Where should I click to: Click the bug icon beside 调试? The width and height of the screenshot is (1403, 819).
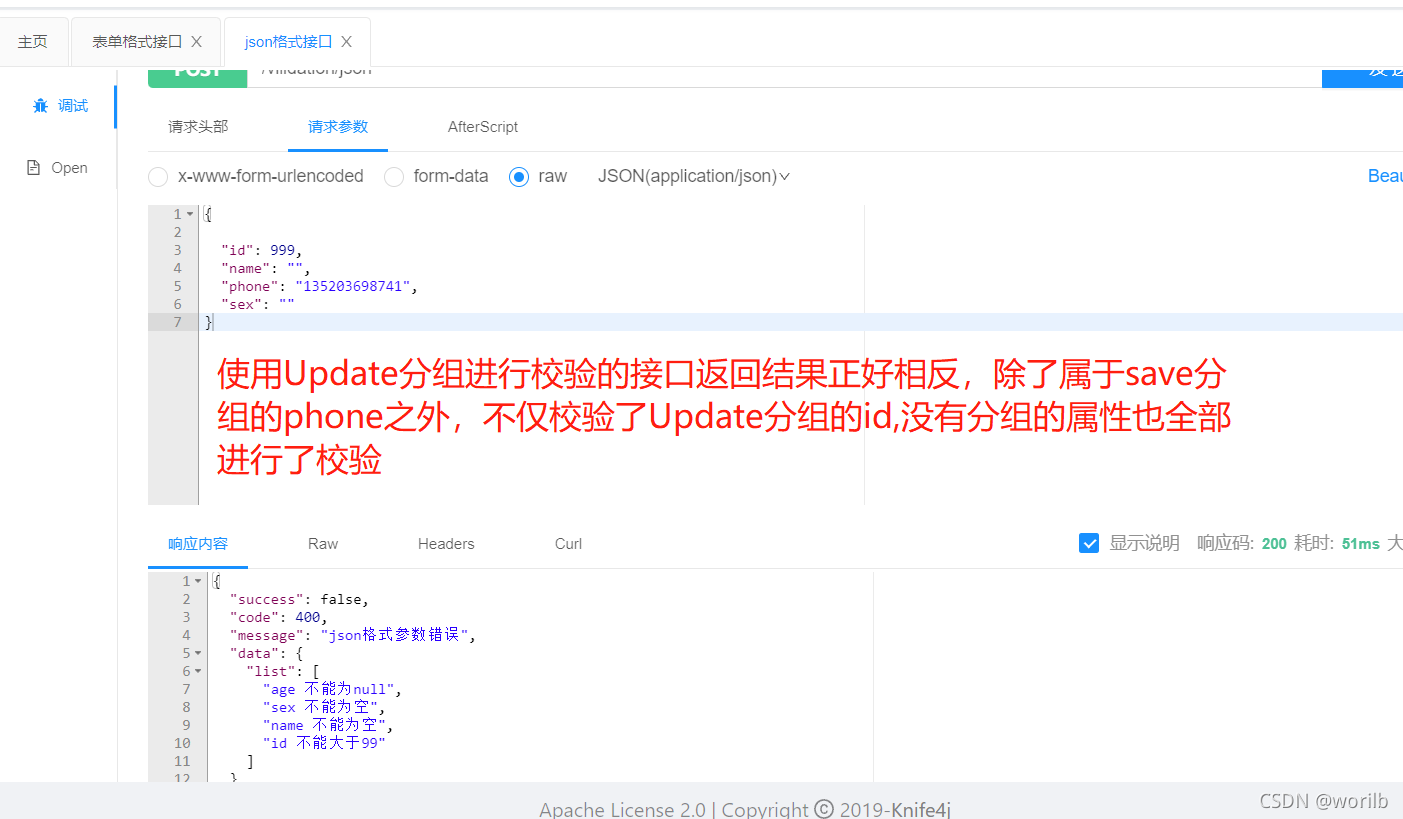coord(40,106)
